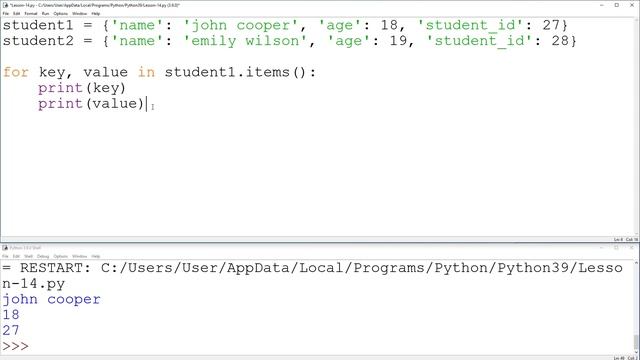Open the Edit menu in the editor window
Screen dimensions: 640x360
(x=17, y=13)
